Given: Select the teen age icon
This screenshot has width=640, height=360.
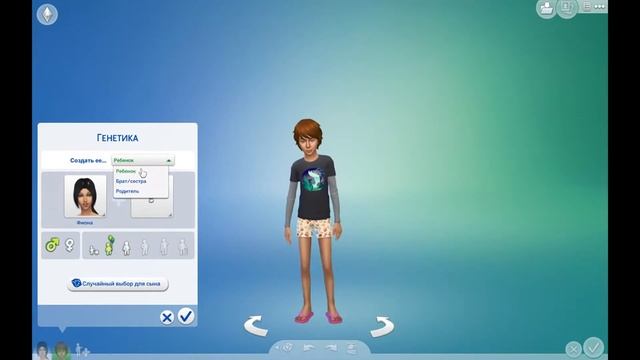Looking at the screenshot, I should click(x=127, y=248).
